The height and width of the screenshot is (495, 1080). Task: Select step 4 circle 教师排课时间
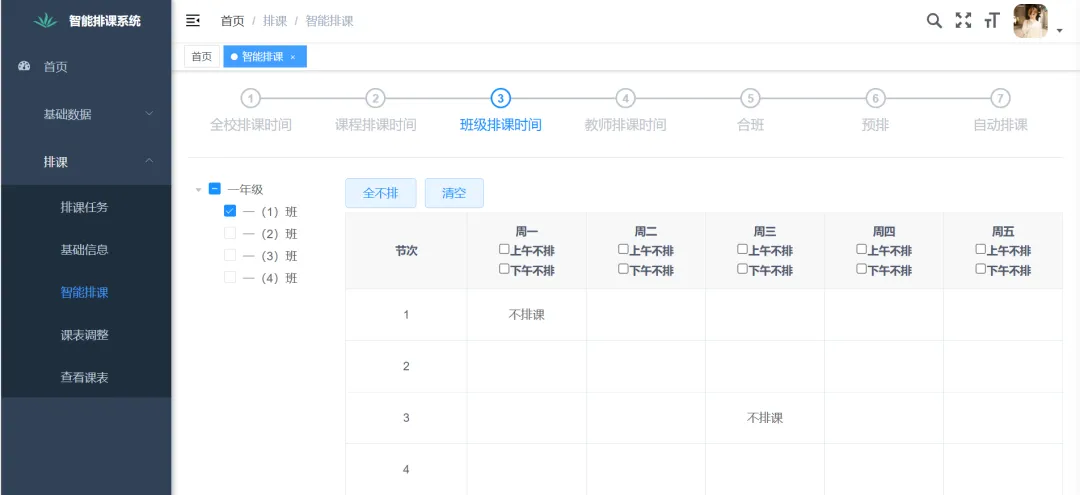625,98
